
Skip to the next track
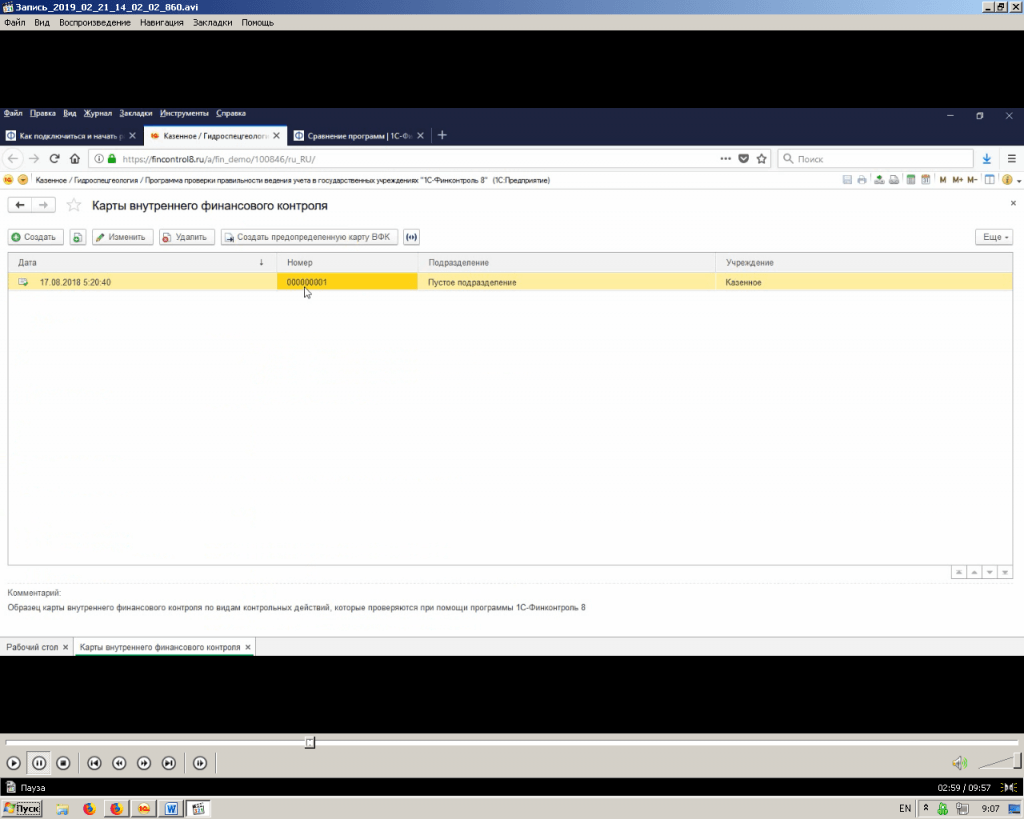pyautogui.click(x=169, y=763)
